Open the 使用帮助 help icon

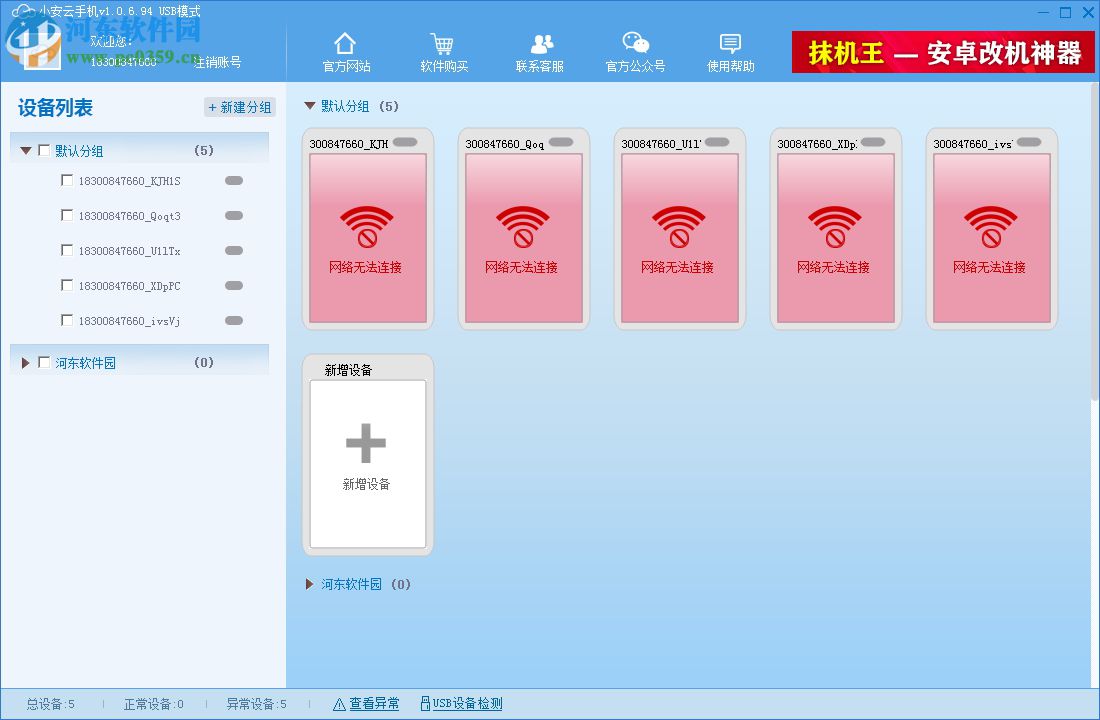tap(729, 42)
